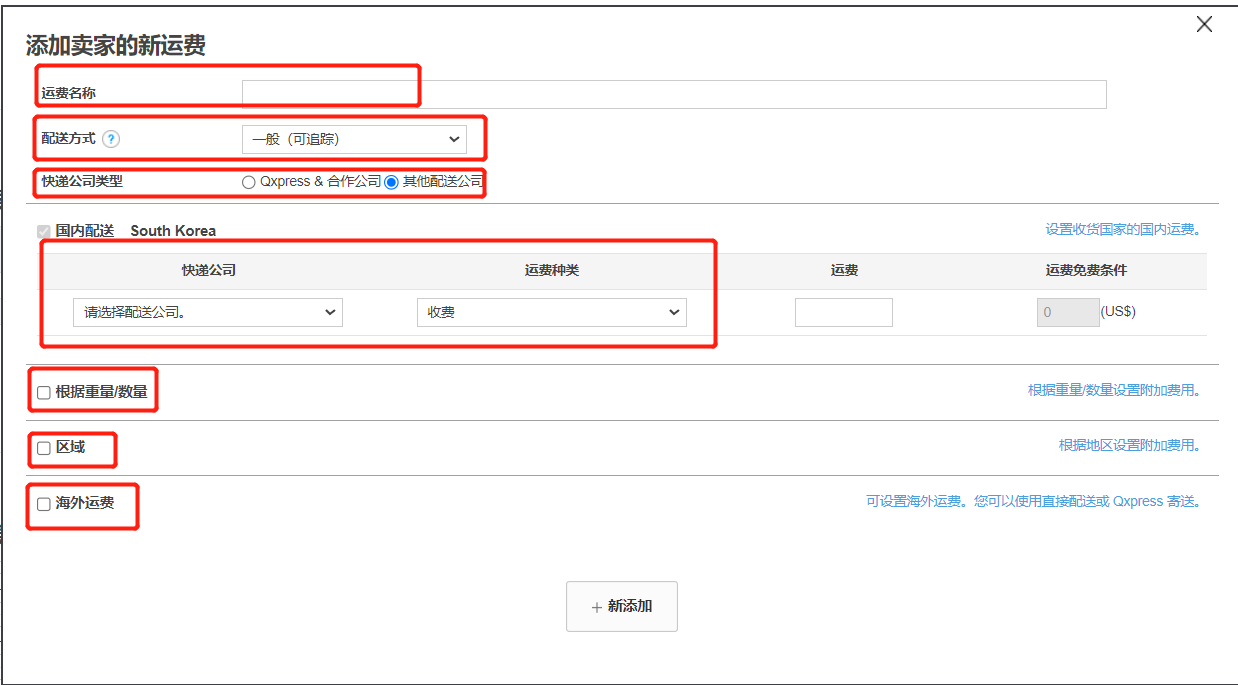Click the 国内配送 checkbox

(x=43, y=230)
